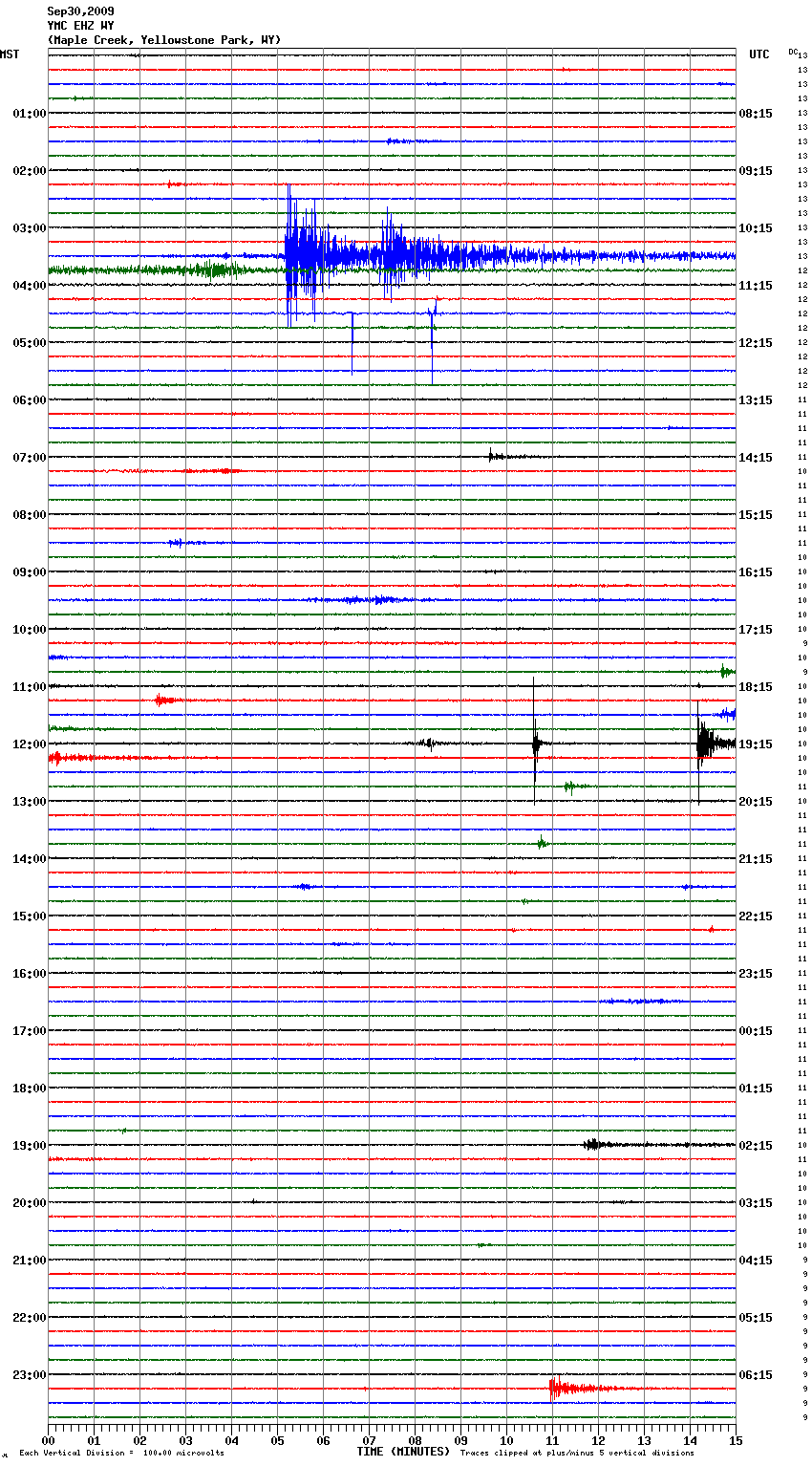Click the Traces clipped at plus/minus 5 note
The image size is (812, 1466).
pyautogui.click(x=577, y=1454)
